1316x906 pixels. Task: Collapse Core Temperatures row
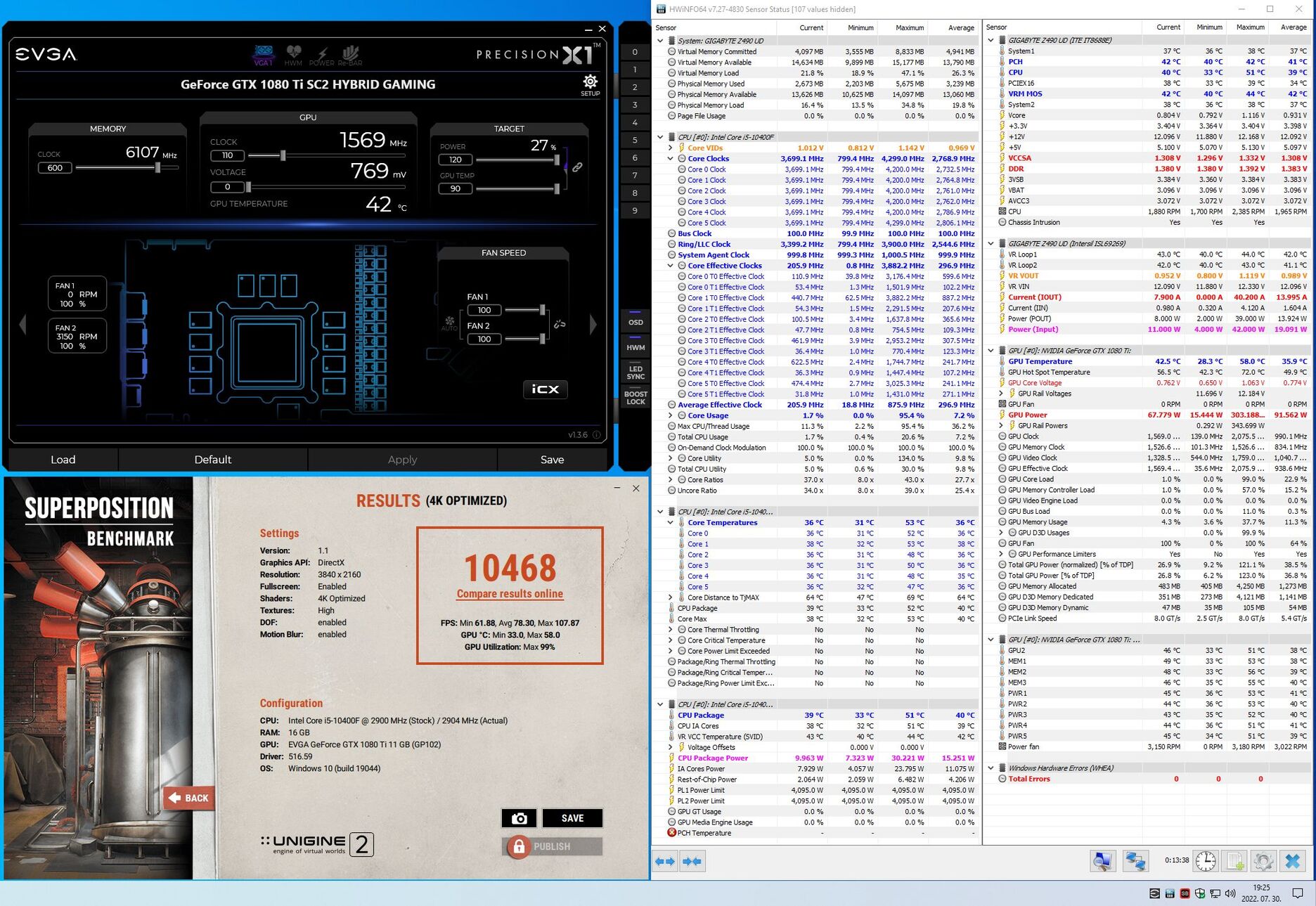coord(670,522)
